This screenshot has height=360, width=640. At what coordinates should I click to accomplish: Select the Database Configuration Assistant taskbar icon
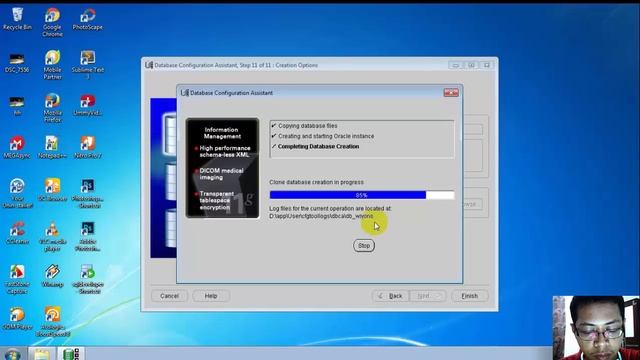click(x=71, y=354)
